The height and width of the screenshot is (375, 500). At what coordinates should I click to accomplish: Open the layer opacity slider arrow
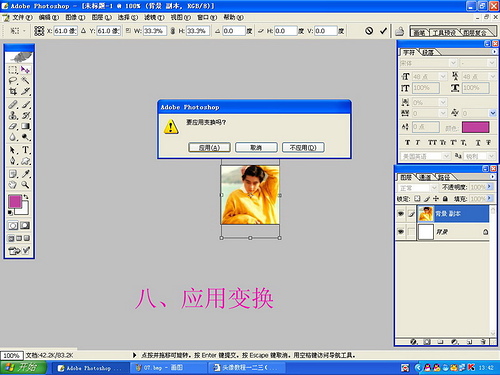point(489,187)
